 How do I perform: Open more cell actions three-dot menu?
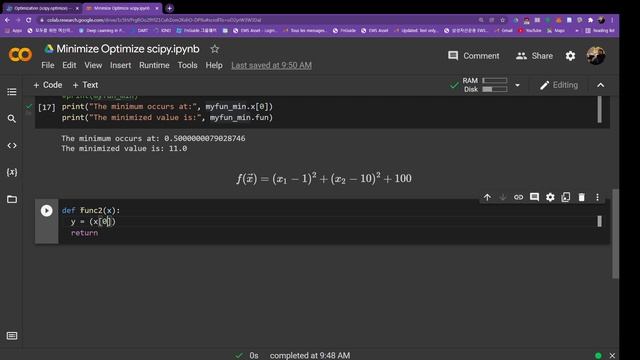tap(598, 198)
